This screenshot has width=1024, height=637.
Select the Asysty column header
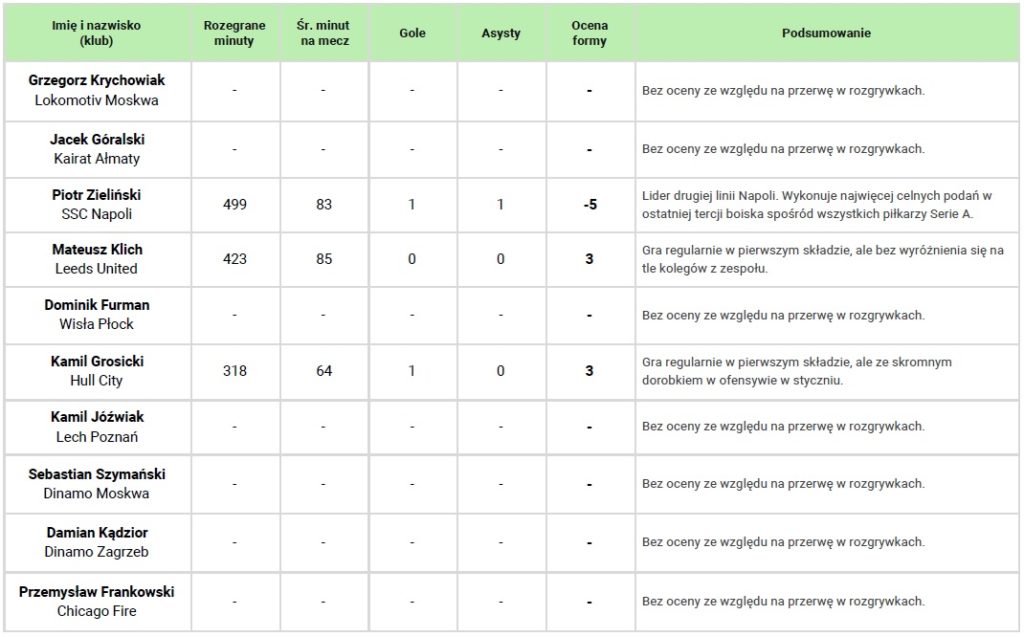[x=501, y=33]
